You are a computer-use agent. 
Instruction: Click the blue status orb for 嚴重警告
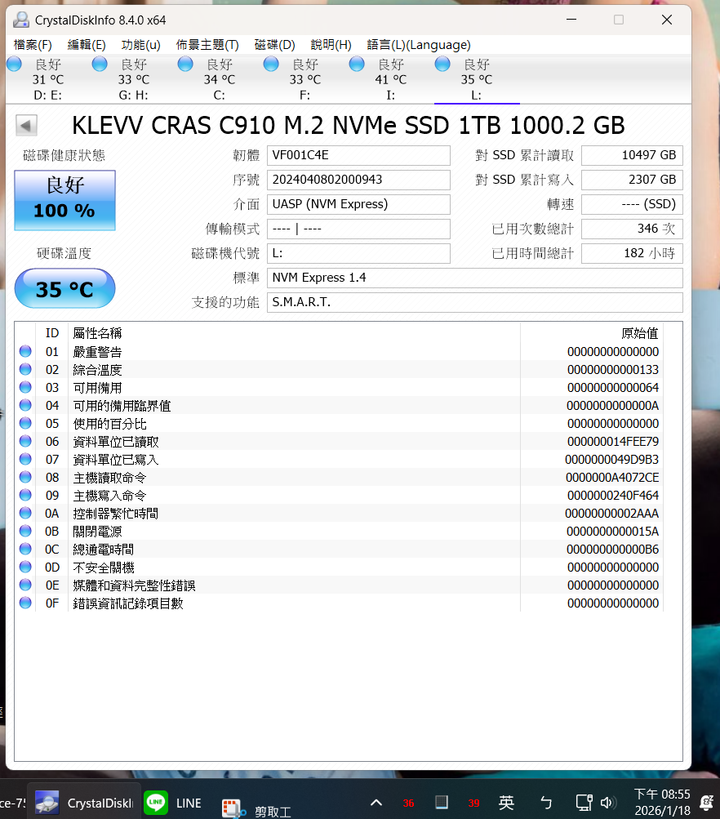point(26,352)
